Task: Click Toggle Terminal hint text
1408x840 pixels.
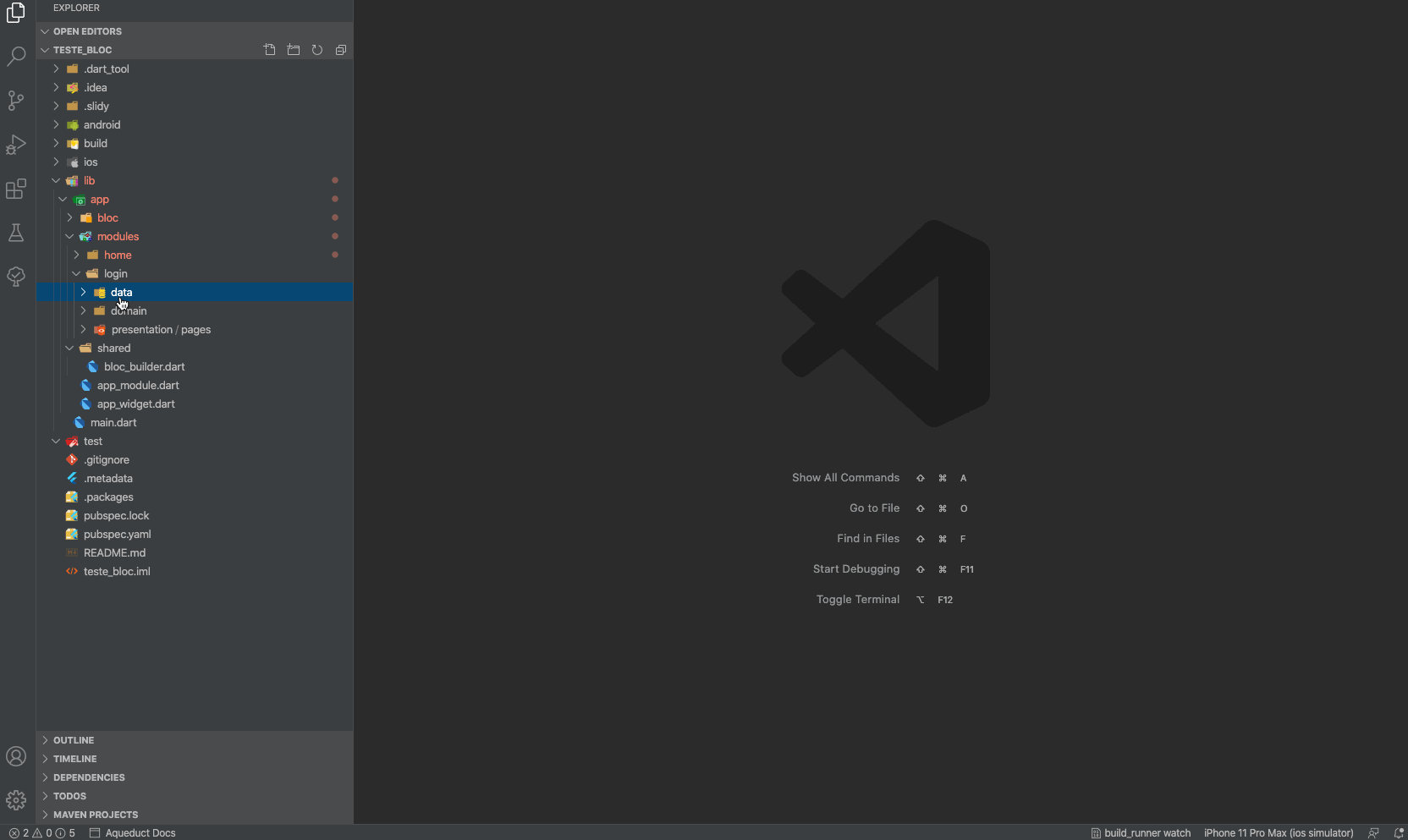Action: (858, 600)
